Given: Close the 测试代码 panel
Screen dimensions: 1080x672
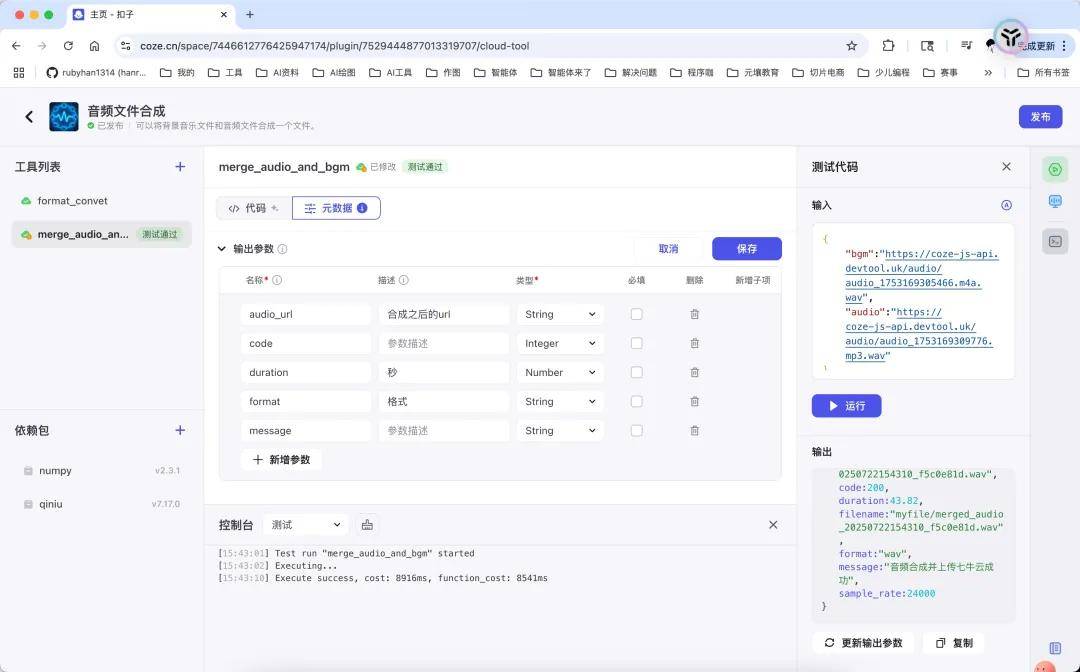Looking at the screenshot, I should pyautogui.click(x=1006, y=167).
